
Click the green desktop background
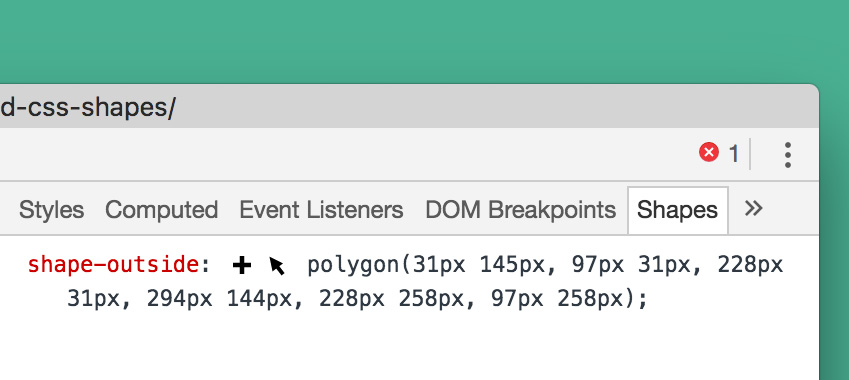click(x=412, y=41)
